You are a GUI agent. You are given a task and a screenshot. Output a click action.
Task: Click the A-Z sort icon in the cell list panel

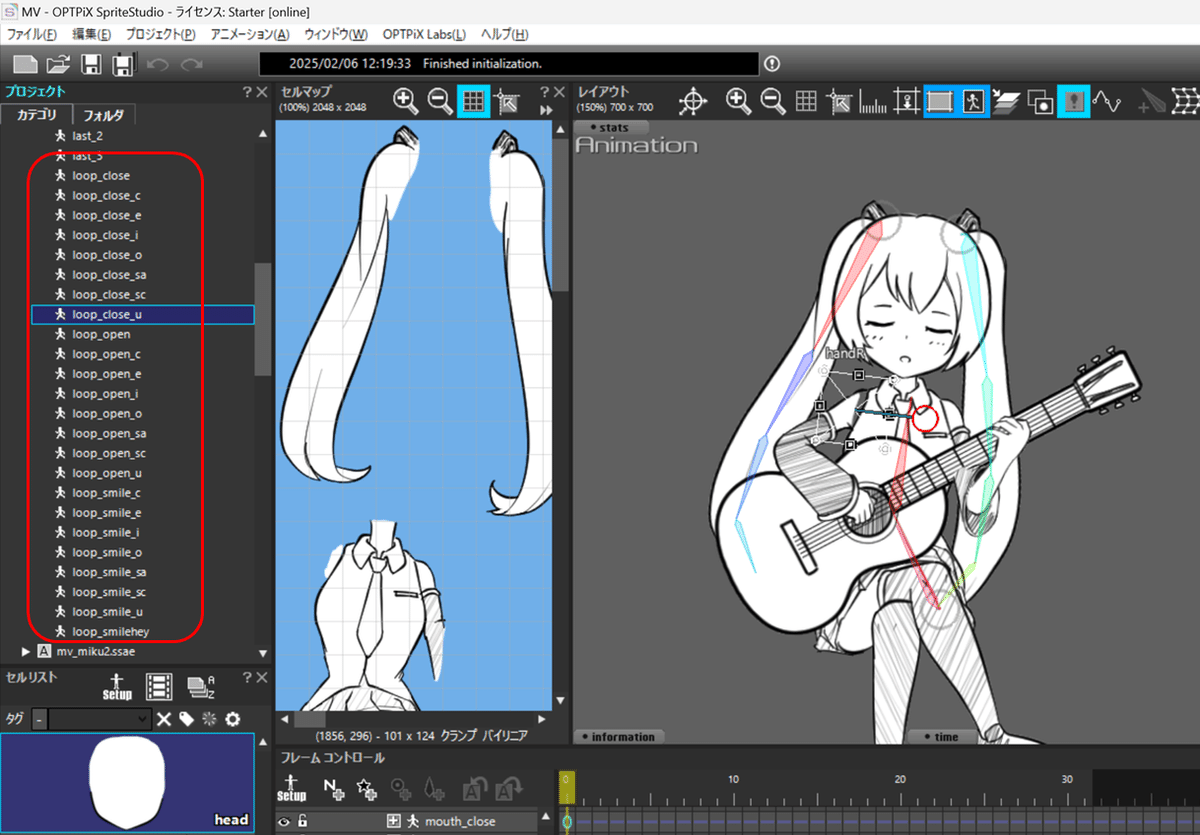tap(202, 687)
